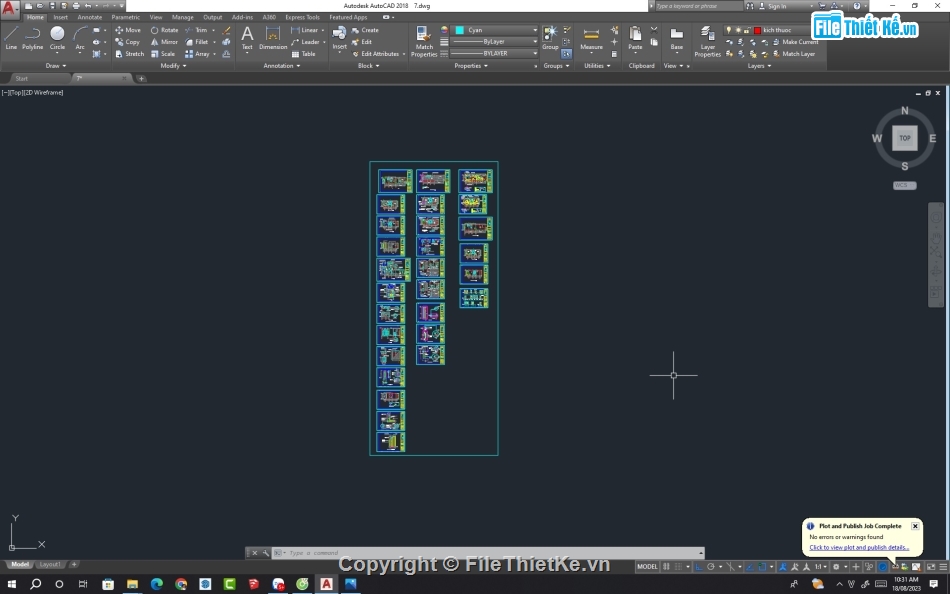Image resolution: width=950 pixels, height=594 pixels.
Task: Toggle polar tracking in status bar
Action: pyautogui.click(x=711, y=567)
